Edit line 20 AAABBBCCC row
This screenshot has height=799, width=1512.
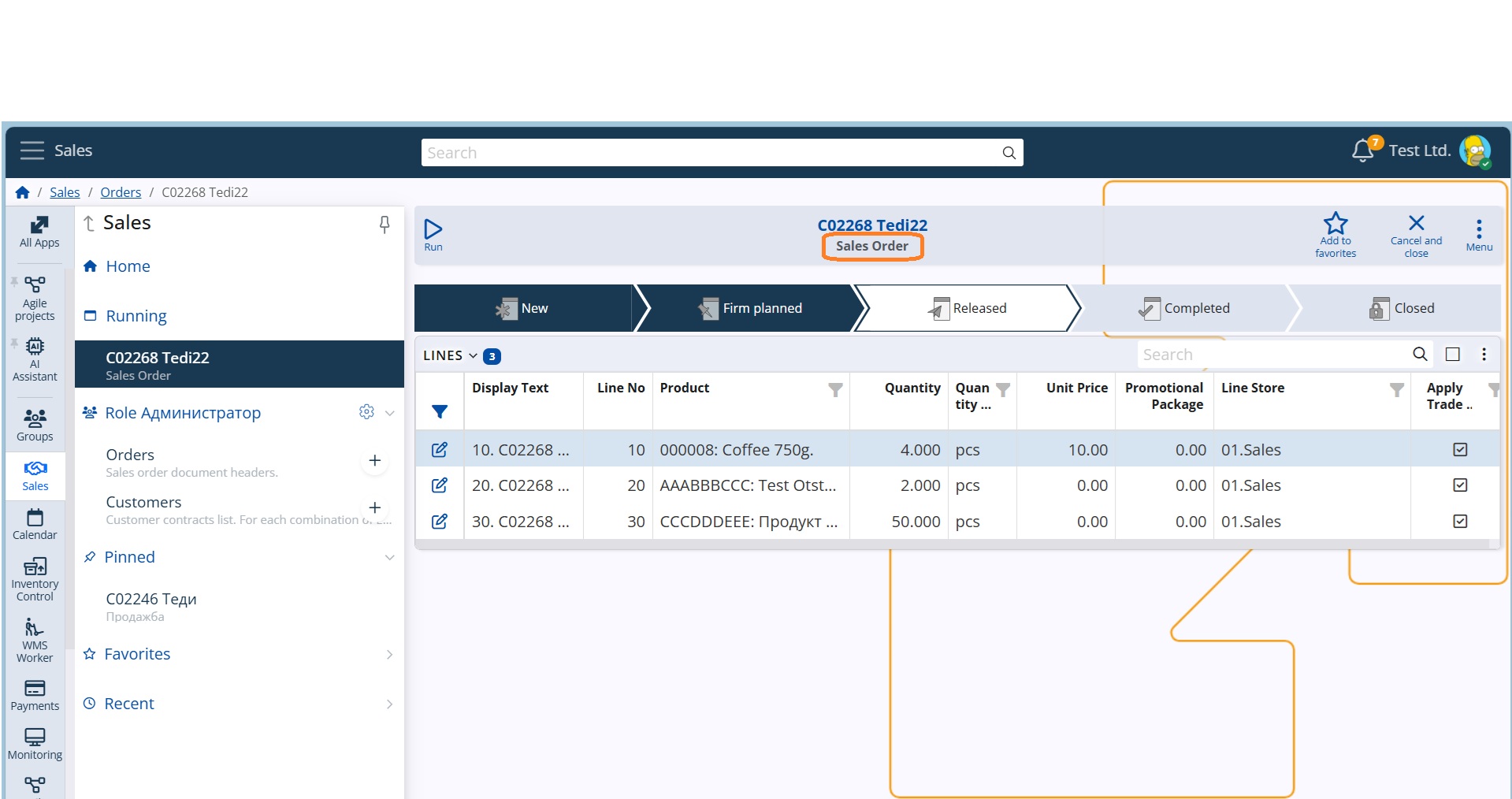click(440, 485)
